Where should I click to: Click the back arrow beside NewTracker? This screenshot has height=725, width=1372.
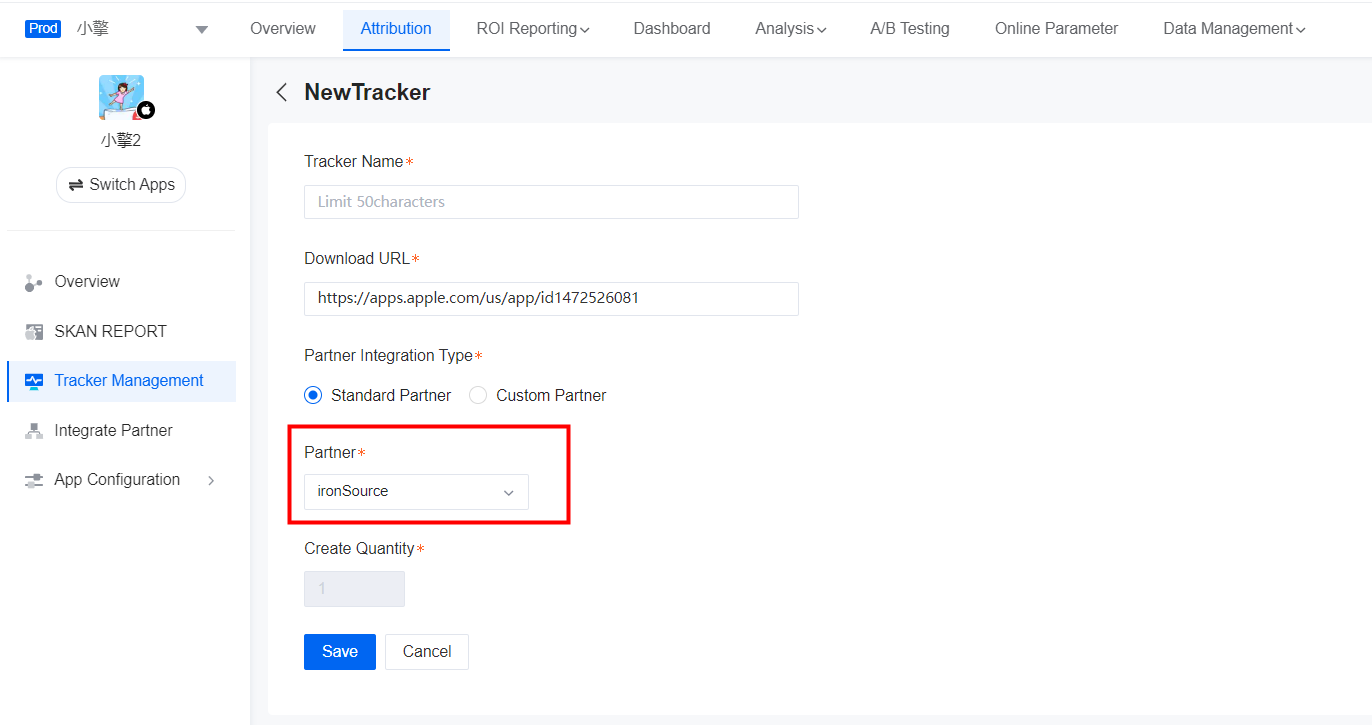tap(281, 91)
